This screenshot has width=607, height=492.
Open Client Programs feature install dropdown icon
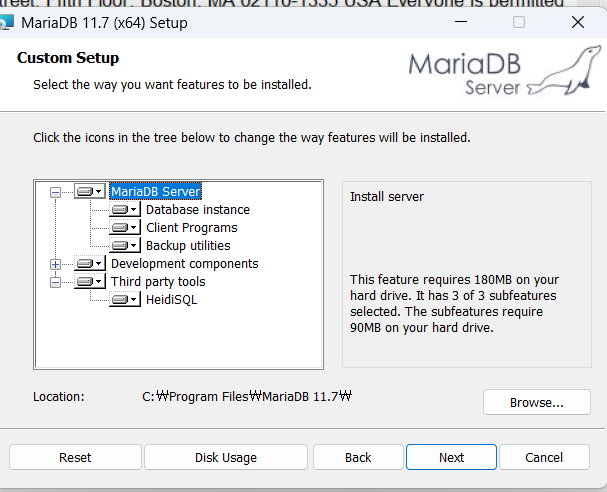click(125, 228)
